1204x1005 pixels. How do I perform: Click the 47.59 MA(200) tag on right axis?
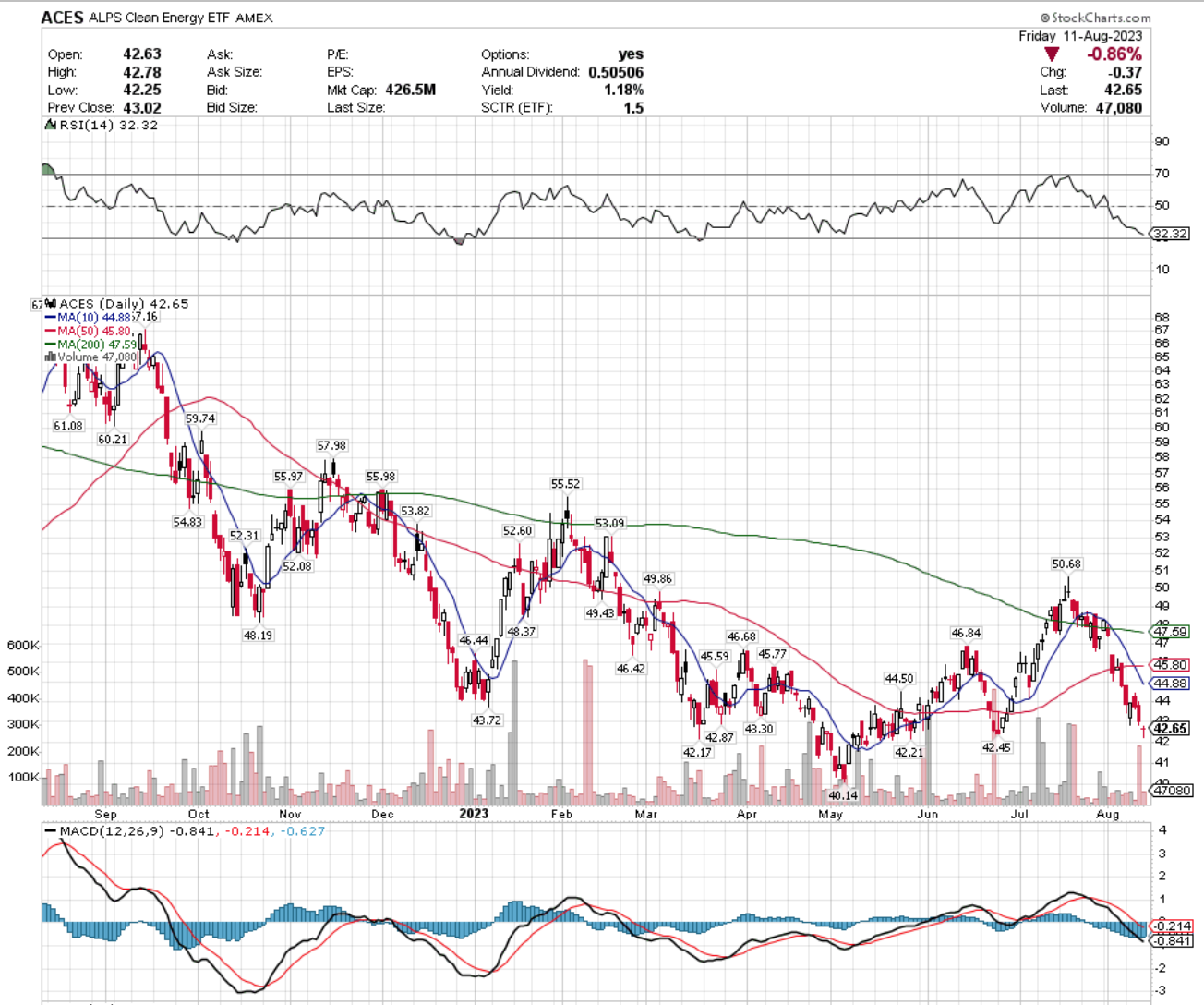pos(1171,632)
